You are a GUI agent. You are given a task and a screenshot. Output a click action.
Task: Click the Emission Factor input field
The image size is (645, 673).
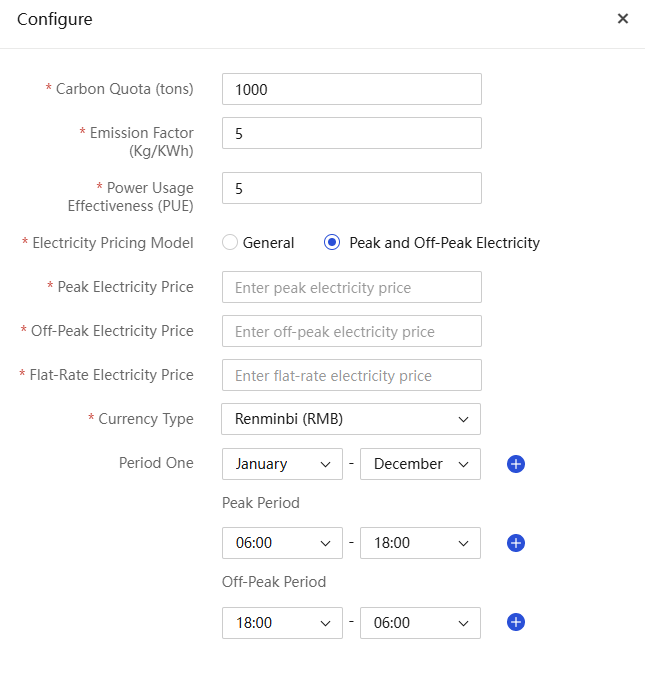(x=352, y=133)
